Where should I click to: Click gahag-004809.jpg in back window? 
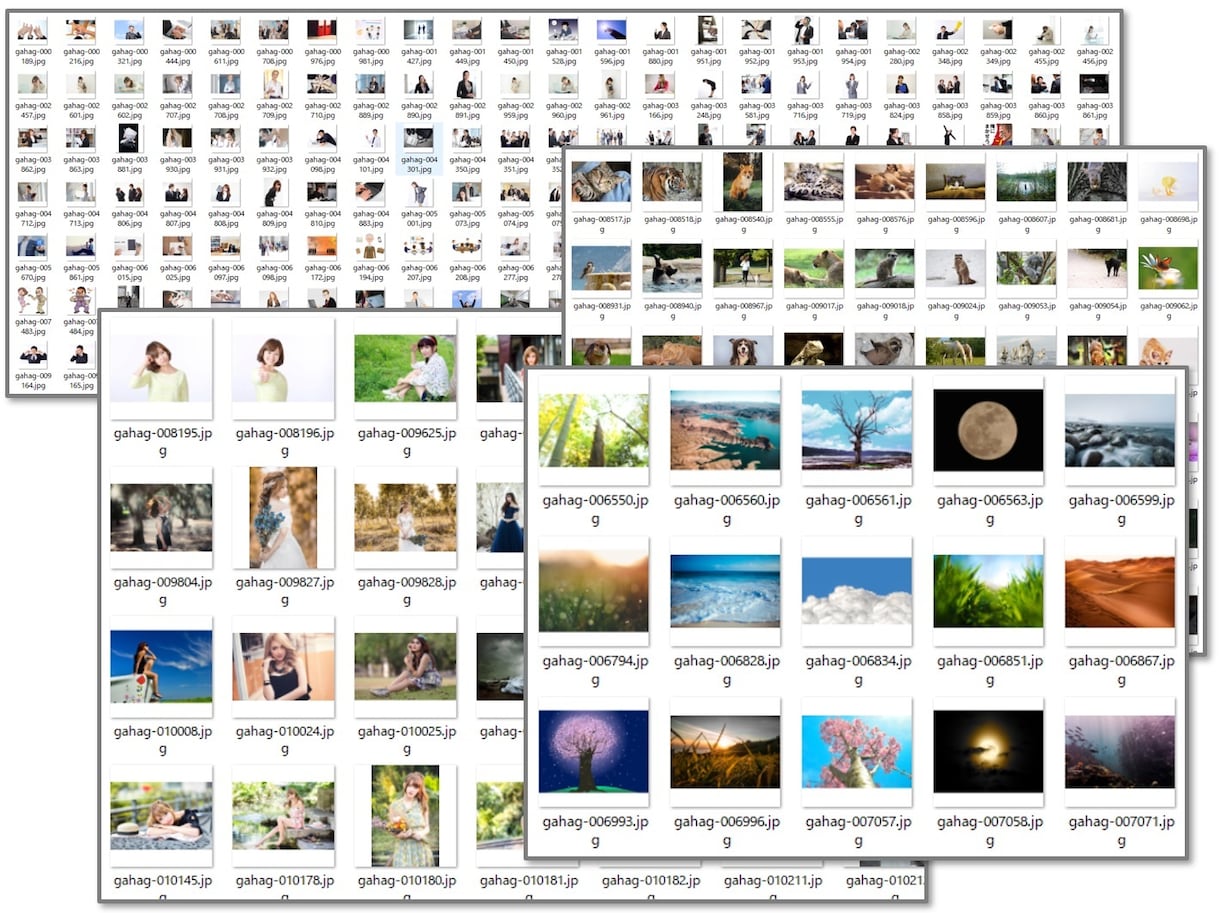click(273, 203)
